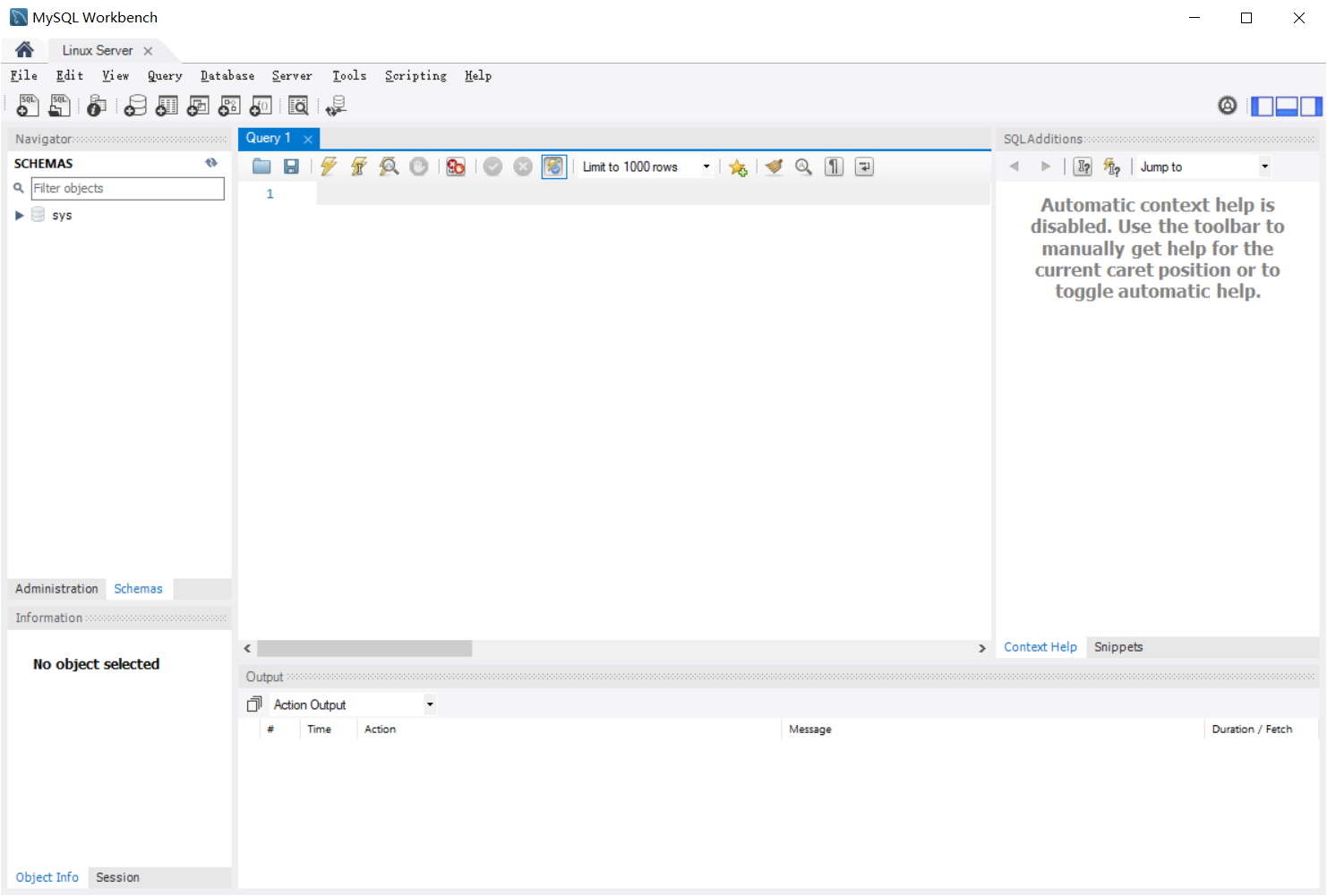Copy output with Action Output icon

pyautogui.click(x=254, y=704)
